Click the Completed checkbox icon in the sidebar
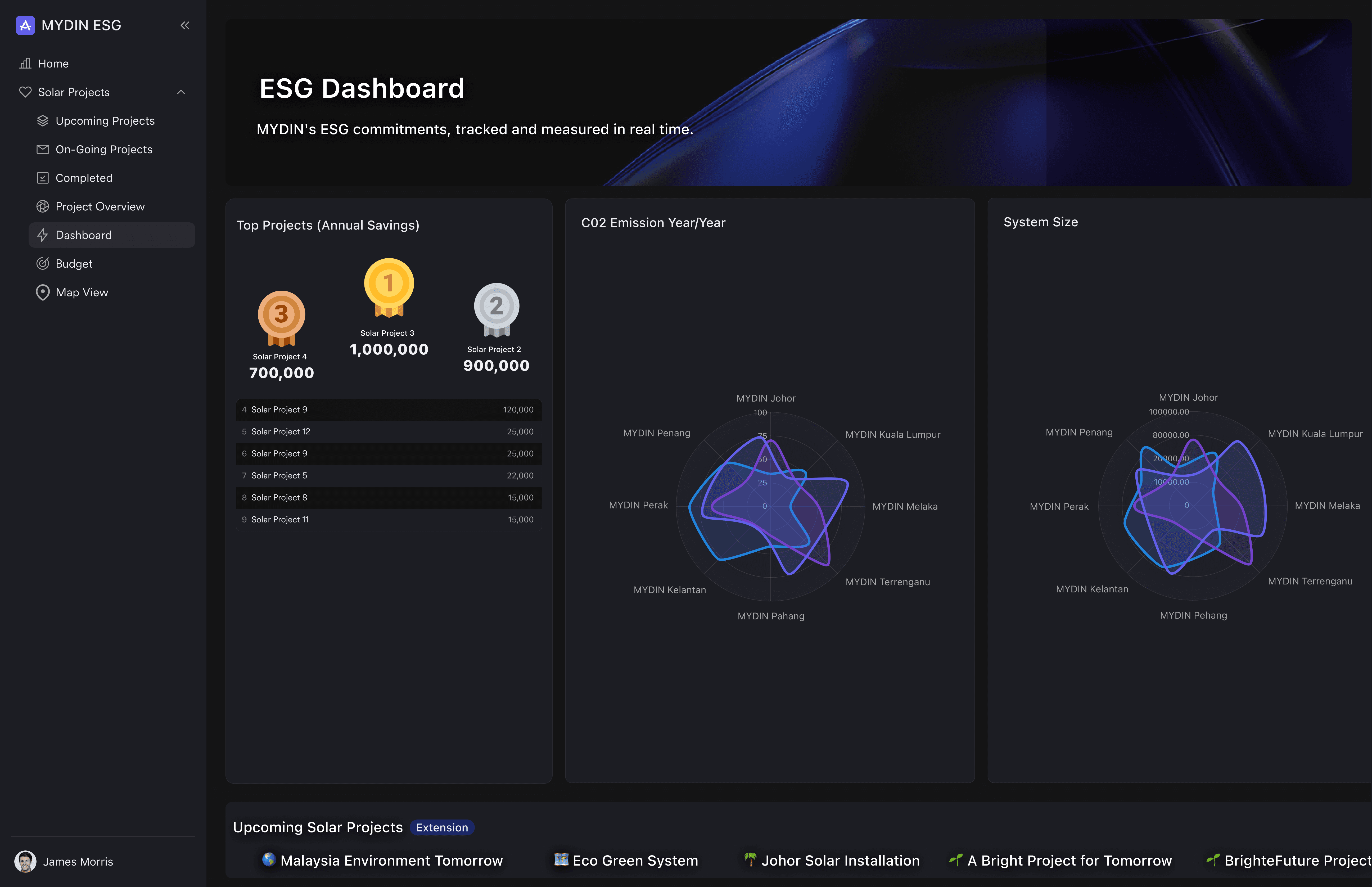 (43, 177)
